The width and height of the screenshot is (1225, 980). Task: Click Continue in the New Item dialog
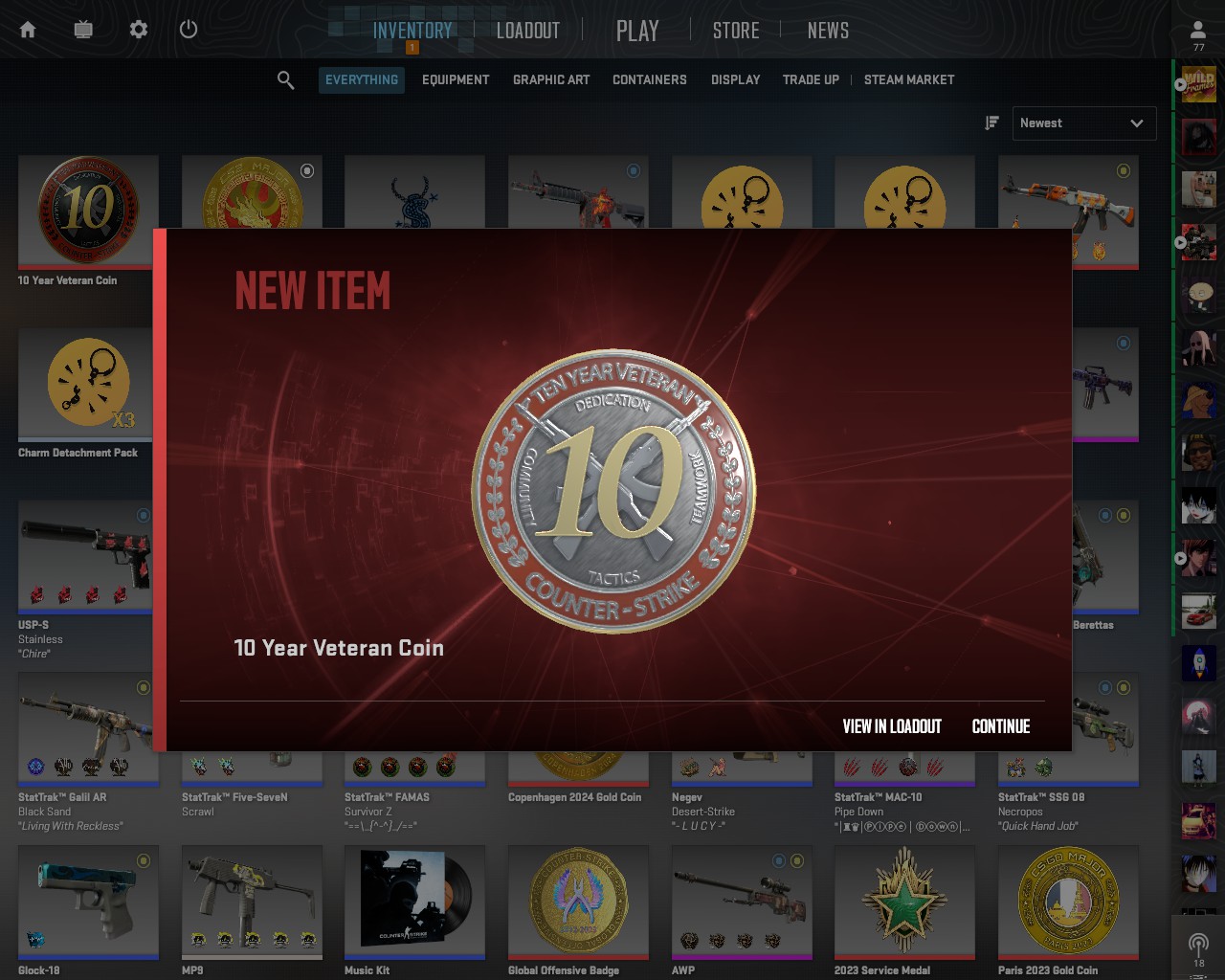(1001, 726)
